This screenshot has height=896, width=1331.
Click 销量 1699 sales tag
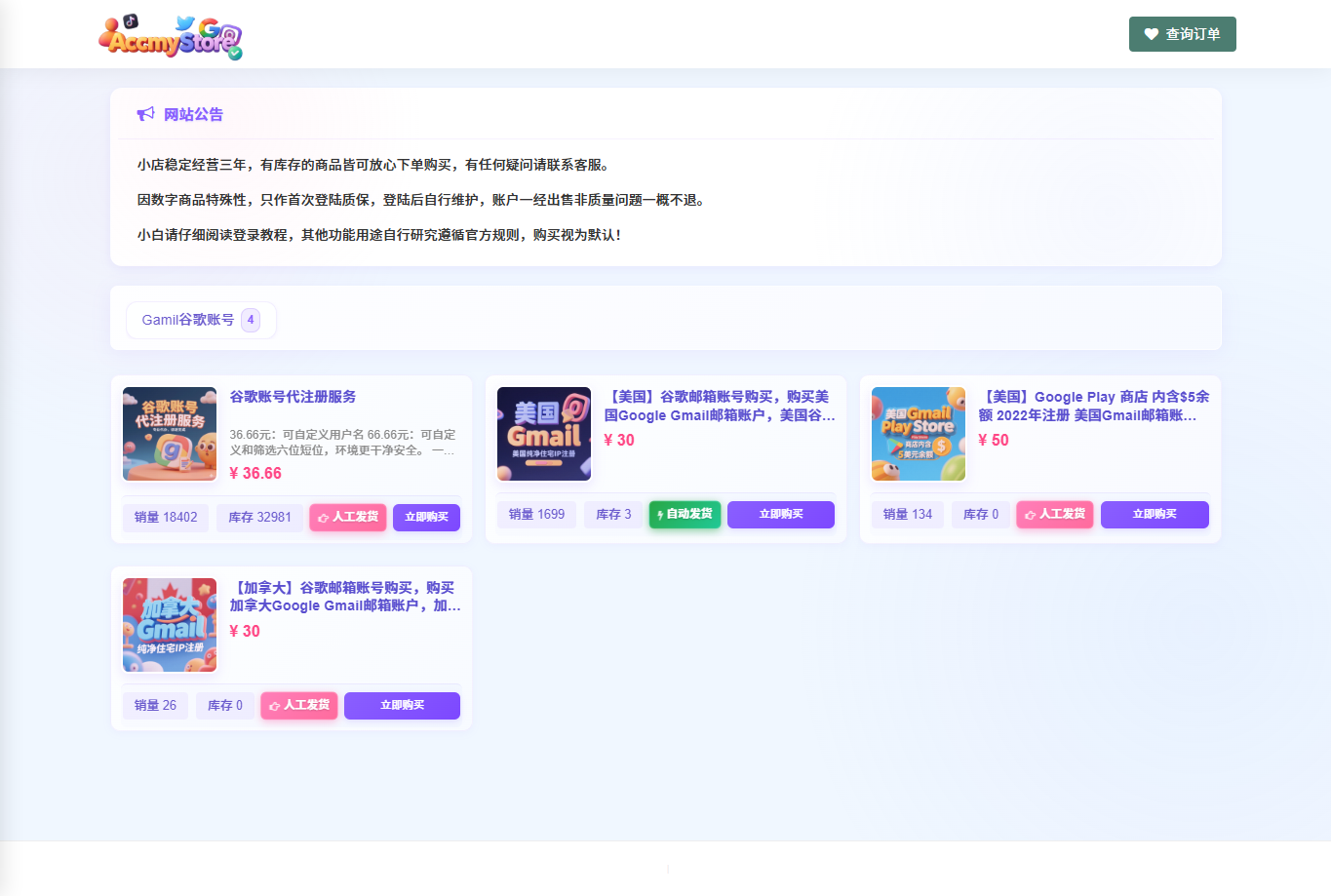(x=536, y=514)
